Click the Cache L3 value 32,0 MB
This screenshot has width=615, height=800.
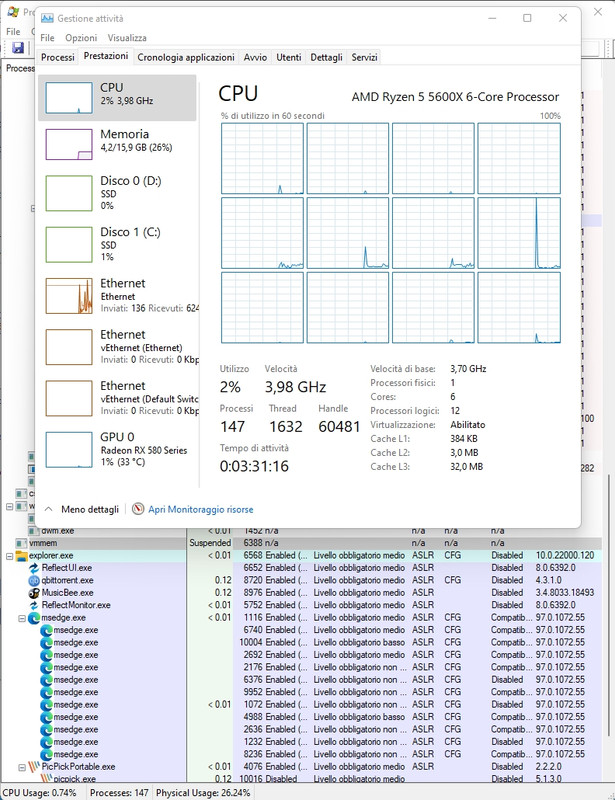click(x=466, y=466)
